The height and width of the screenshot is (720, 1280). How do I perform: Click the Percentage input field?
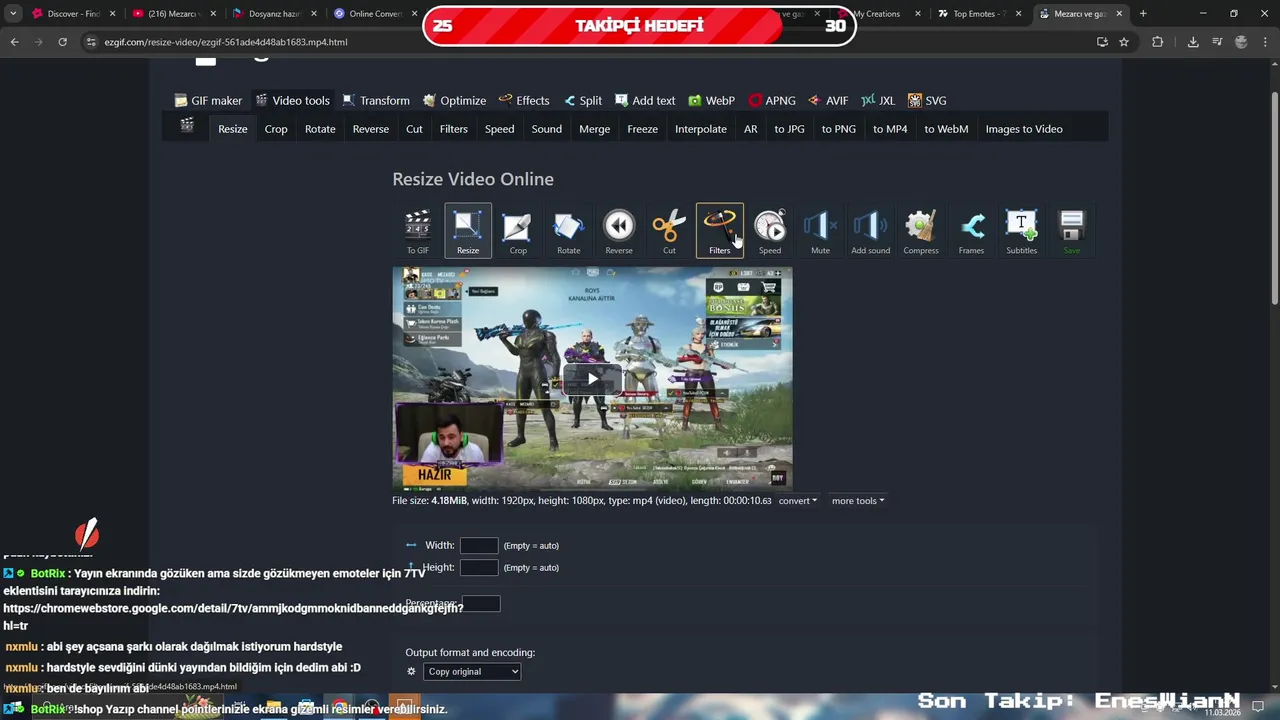481,603
